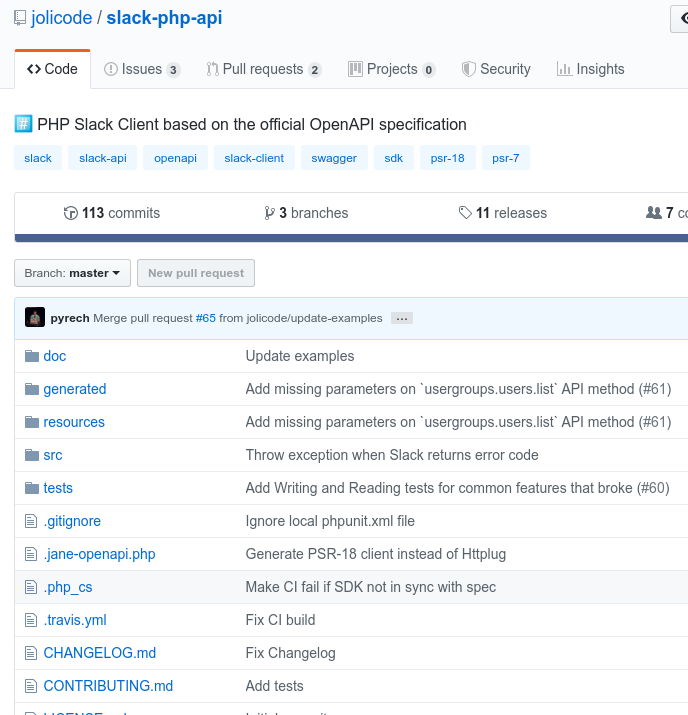Click 'Make CI fail if SDK not in sync' message
This screenshot has height=715, width=688.
tap(371, 587)
